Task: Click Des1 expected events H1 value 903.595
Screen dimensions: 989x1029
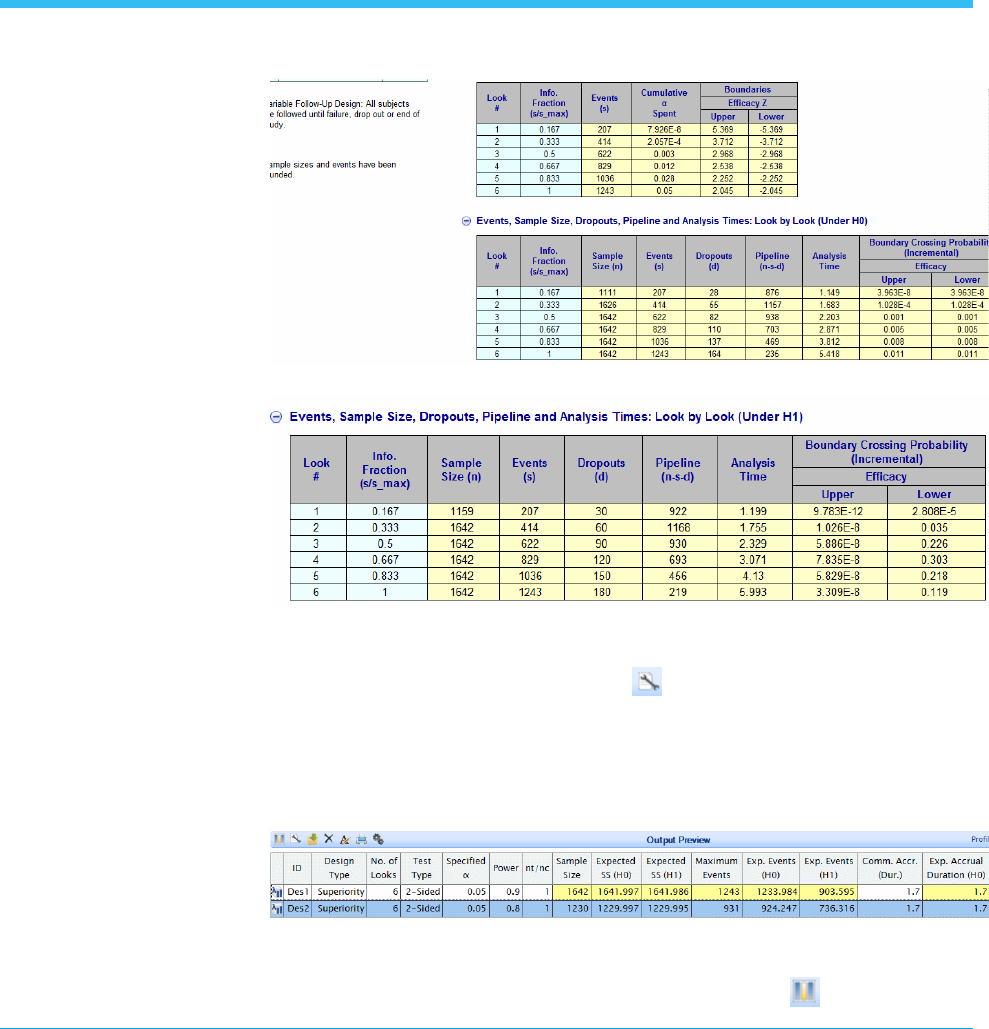Action: [x=828, y=892]
